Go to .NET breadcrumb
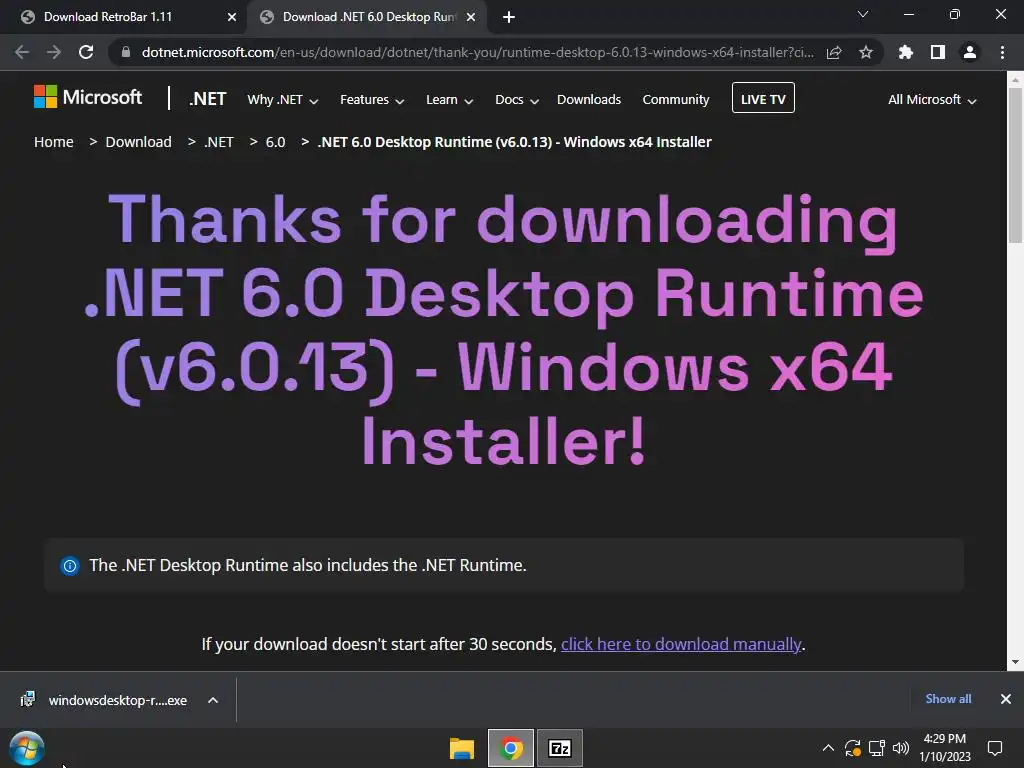Screen dimensions: 1024x768 pos(219,142)
